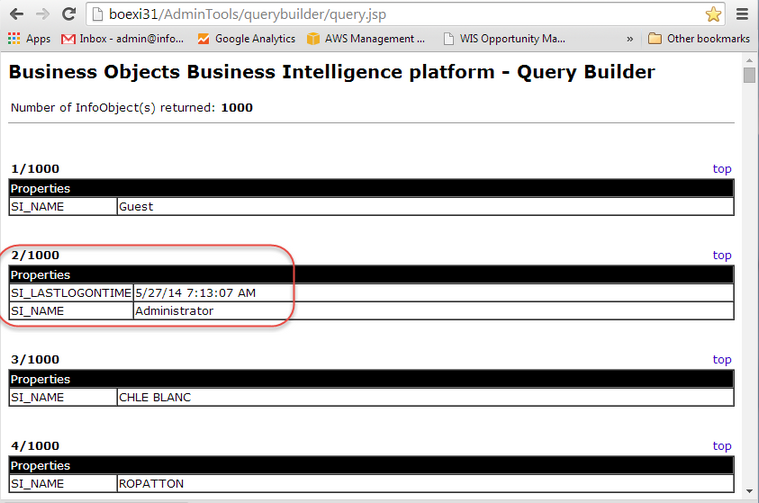Screen dimensions: 759x503
Task: Click the scrollbar up arrow
Action: coord(749,60)
